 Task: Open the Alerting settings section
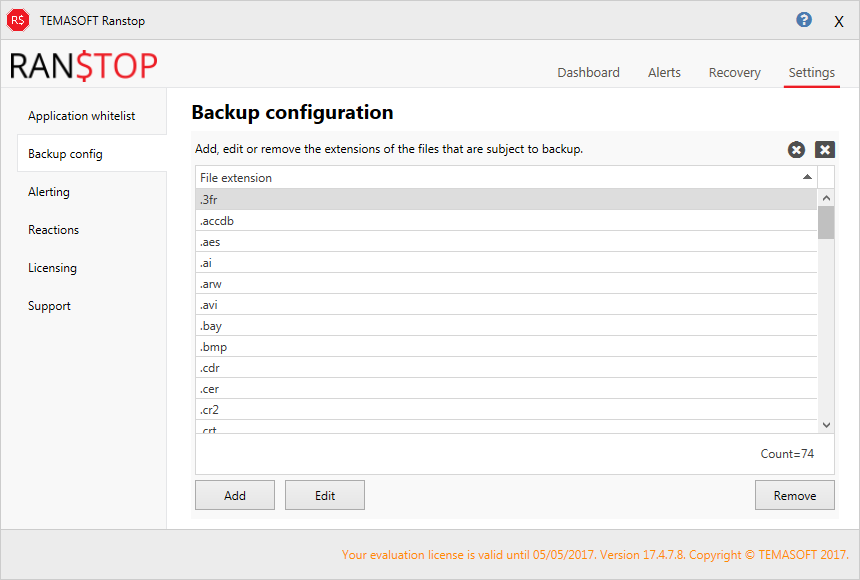49,192
